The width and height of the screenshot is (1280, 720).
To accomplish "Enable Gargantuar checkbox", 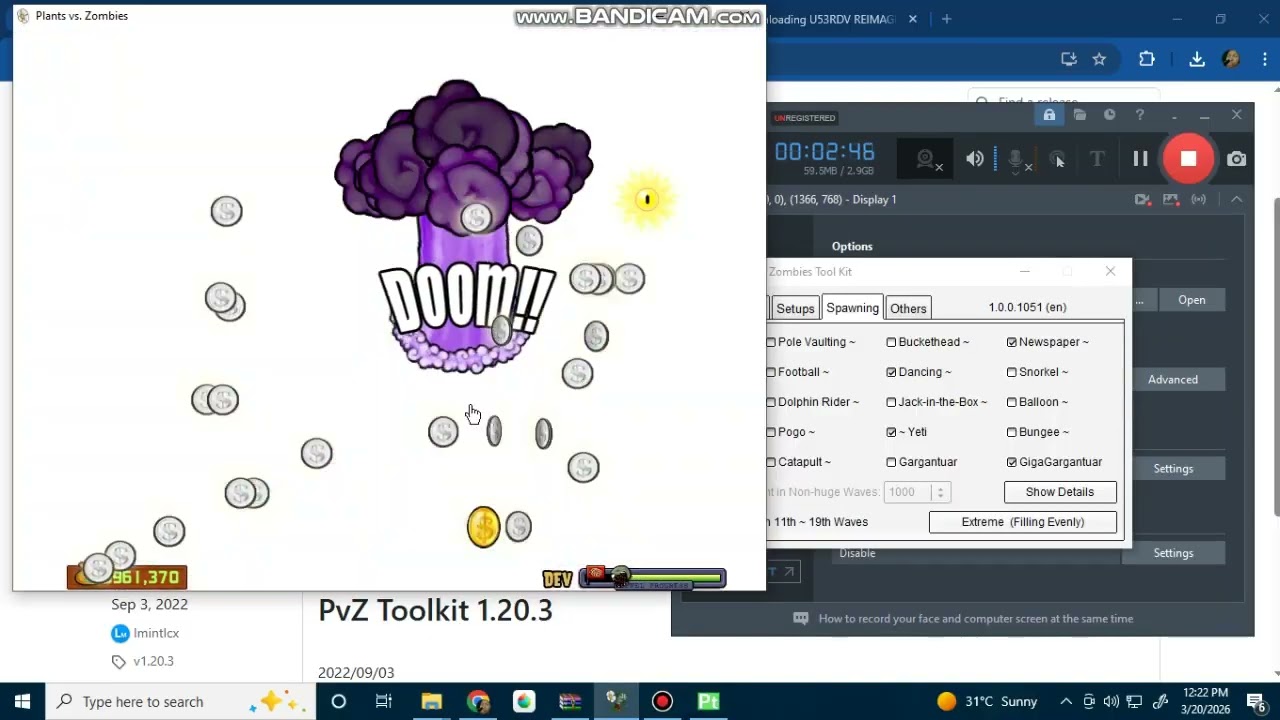I will click(x=891, y=462).
